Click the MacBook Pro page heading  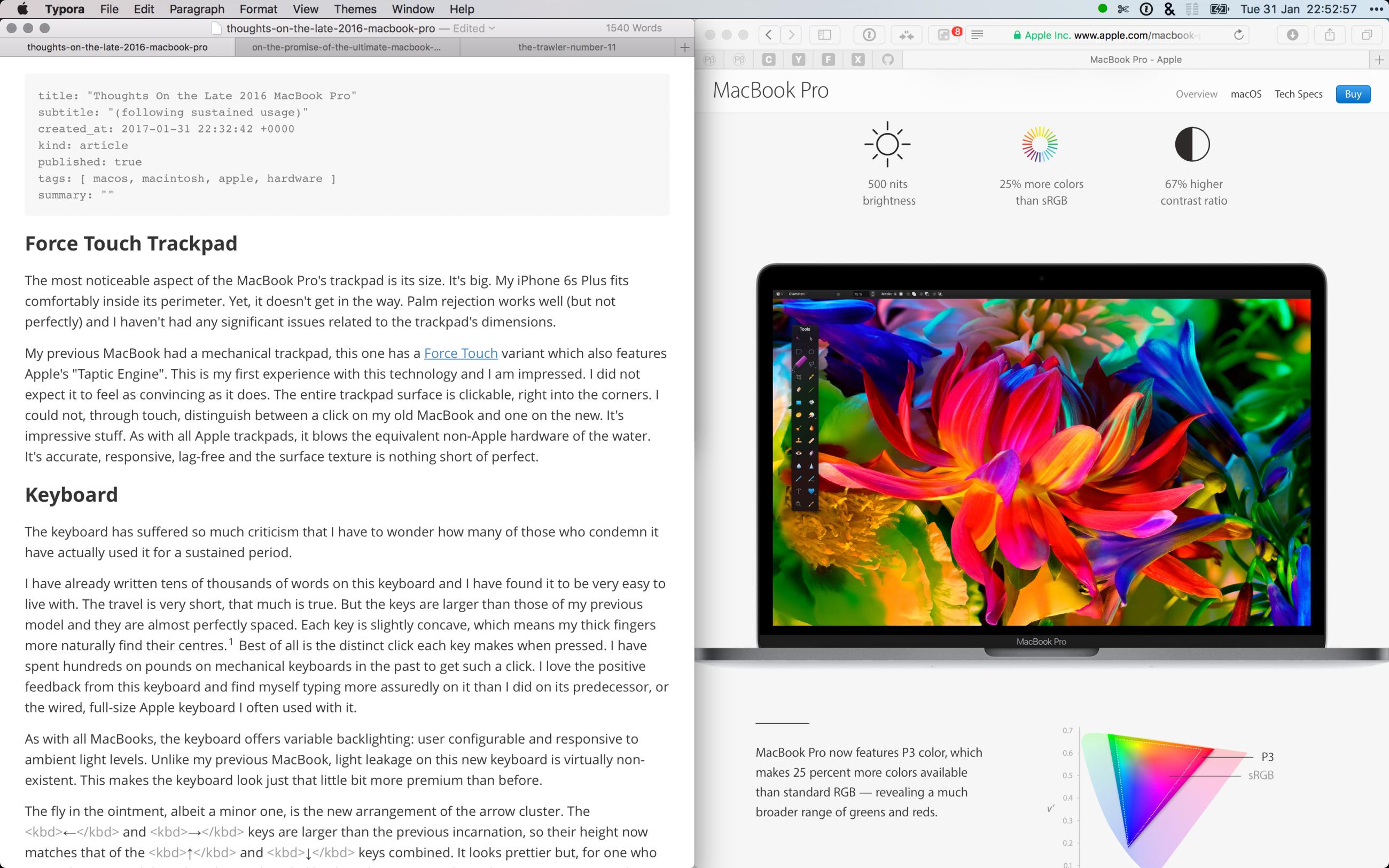(x=770, y=91)
